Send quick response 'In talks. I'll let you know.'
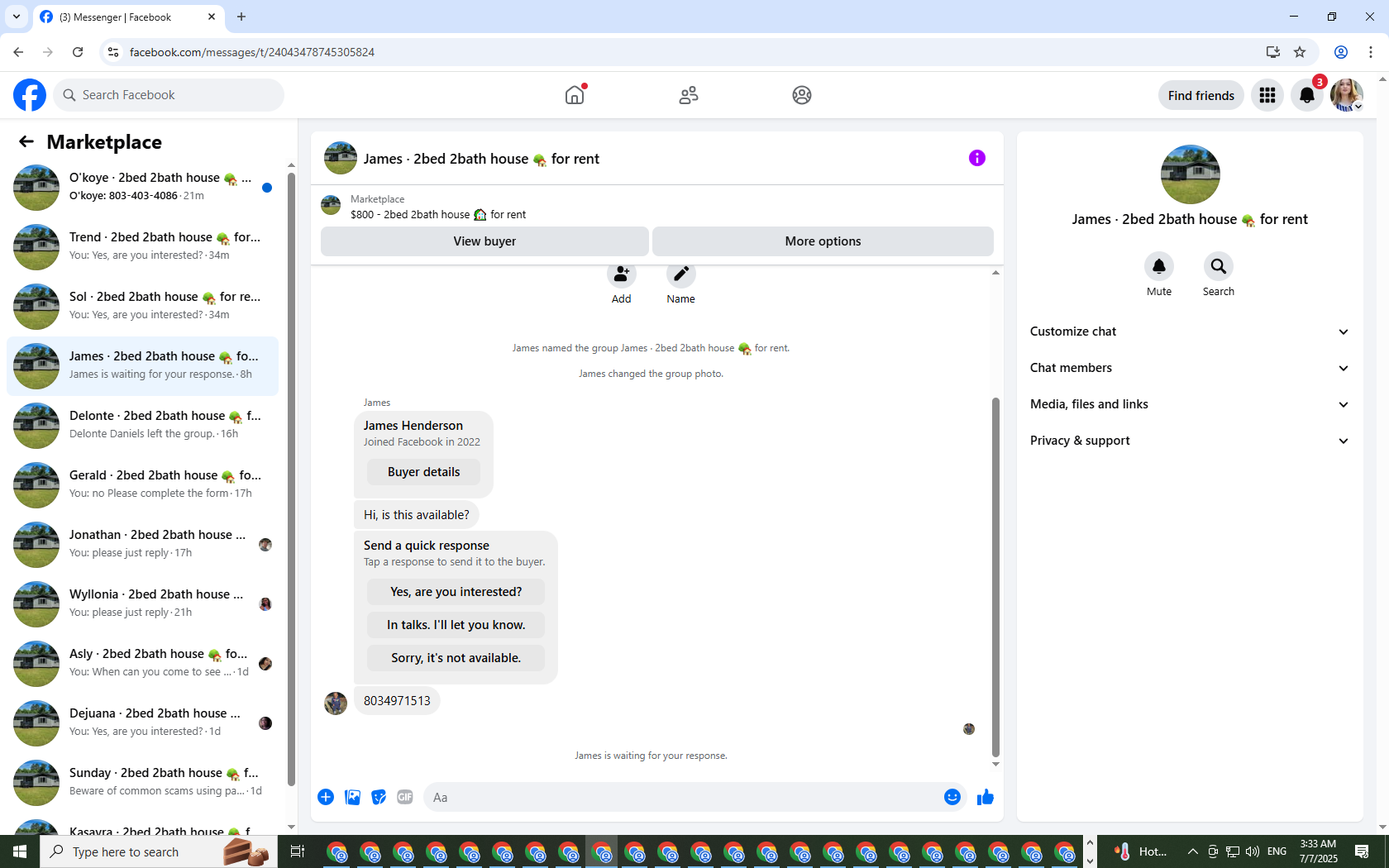 [456, 625]
